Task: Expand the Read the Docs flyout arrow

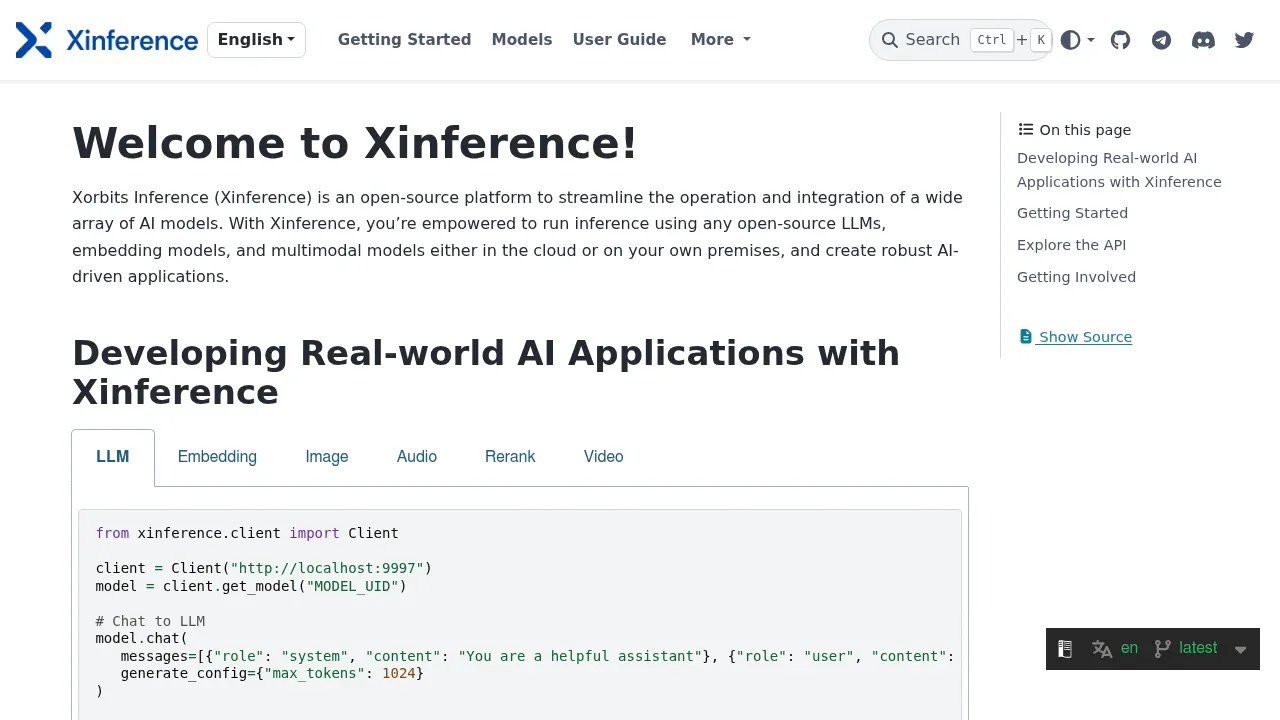Action: tap(1240, 650)
